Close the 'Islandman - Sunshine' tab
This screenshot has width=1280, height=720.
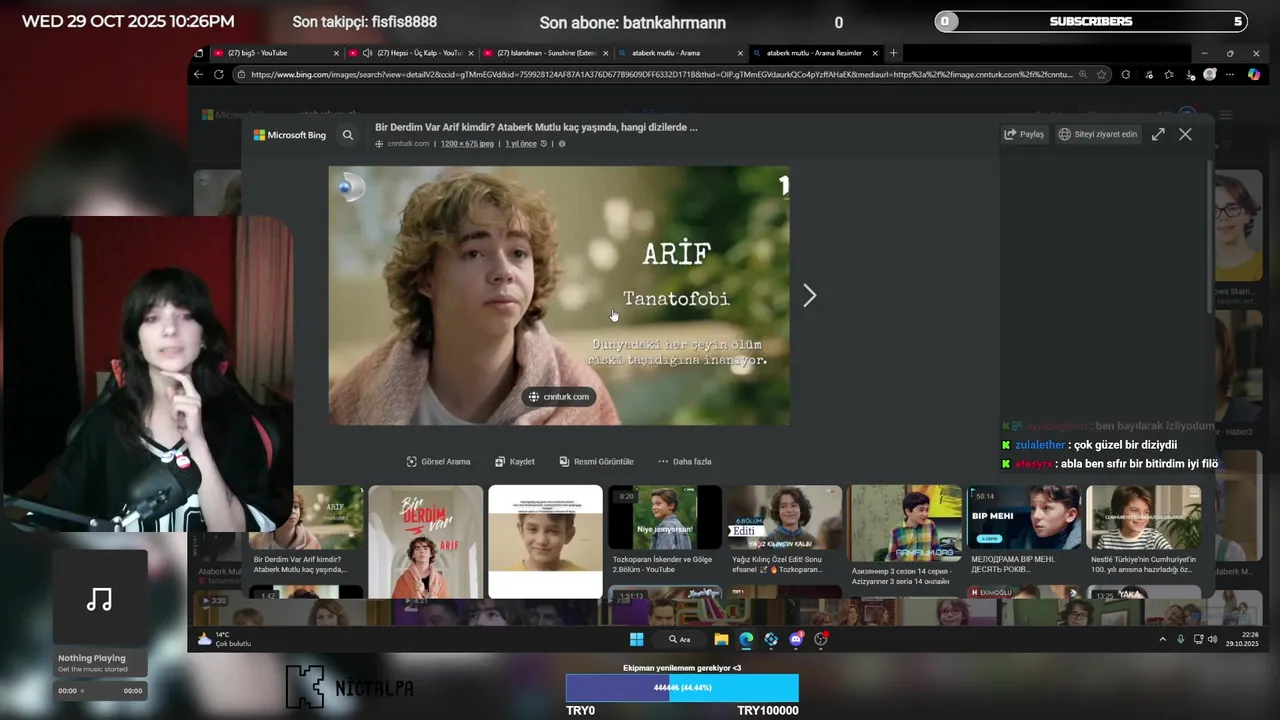605,53
